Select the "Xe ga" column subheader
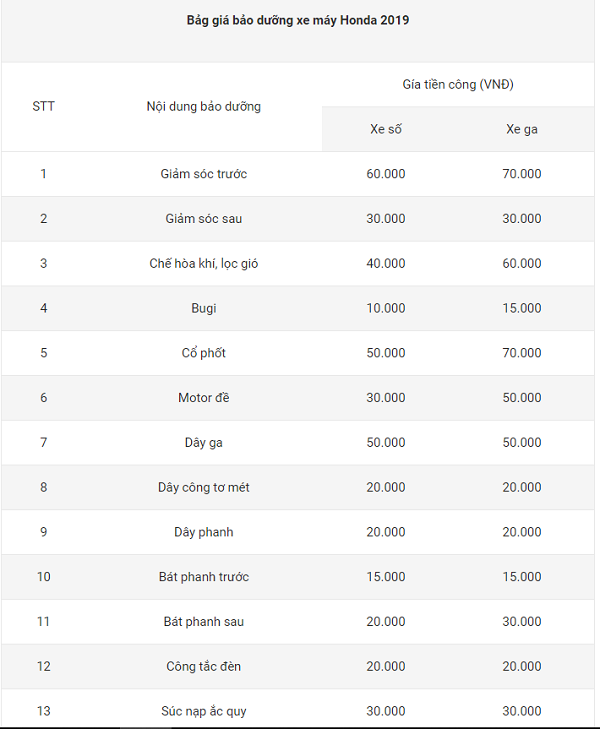The image size is (600, 729). click(x=522, y=129)
